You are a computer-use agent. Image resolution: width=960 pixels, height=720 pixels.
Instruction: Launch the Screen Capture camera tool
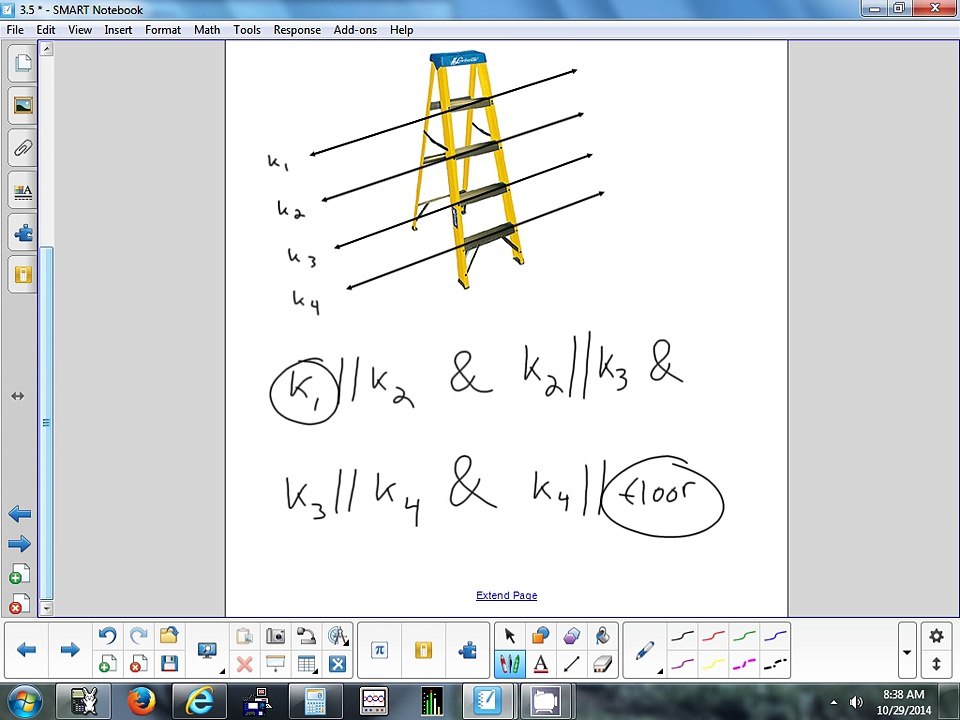(276, 636)
